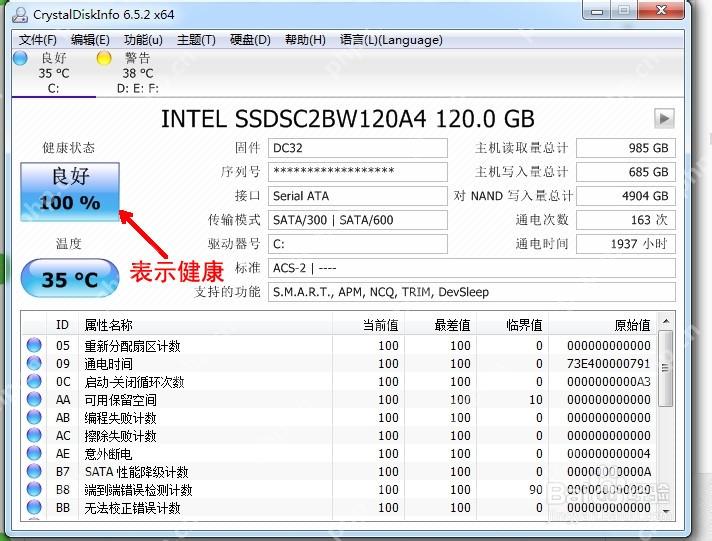Viewport: 712px width, 541px height.
Task: Close the CrystalDiskInfo window
Action: [661, 10]
